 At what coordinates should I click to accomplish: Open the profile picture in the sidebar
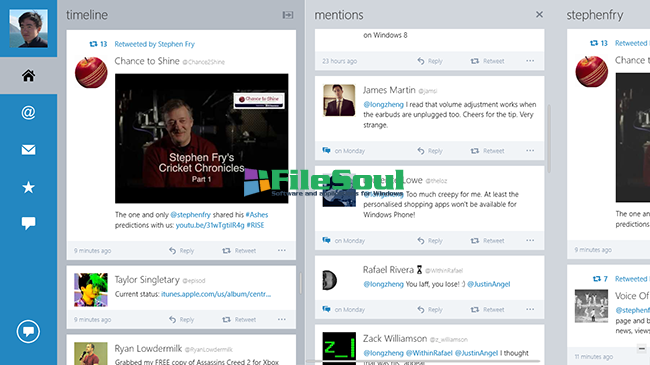pos(28,28)
